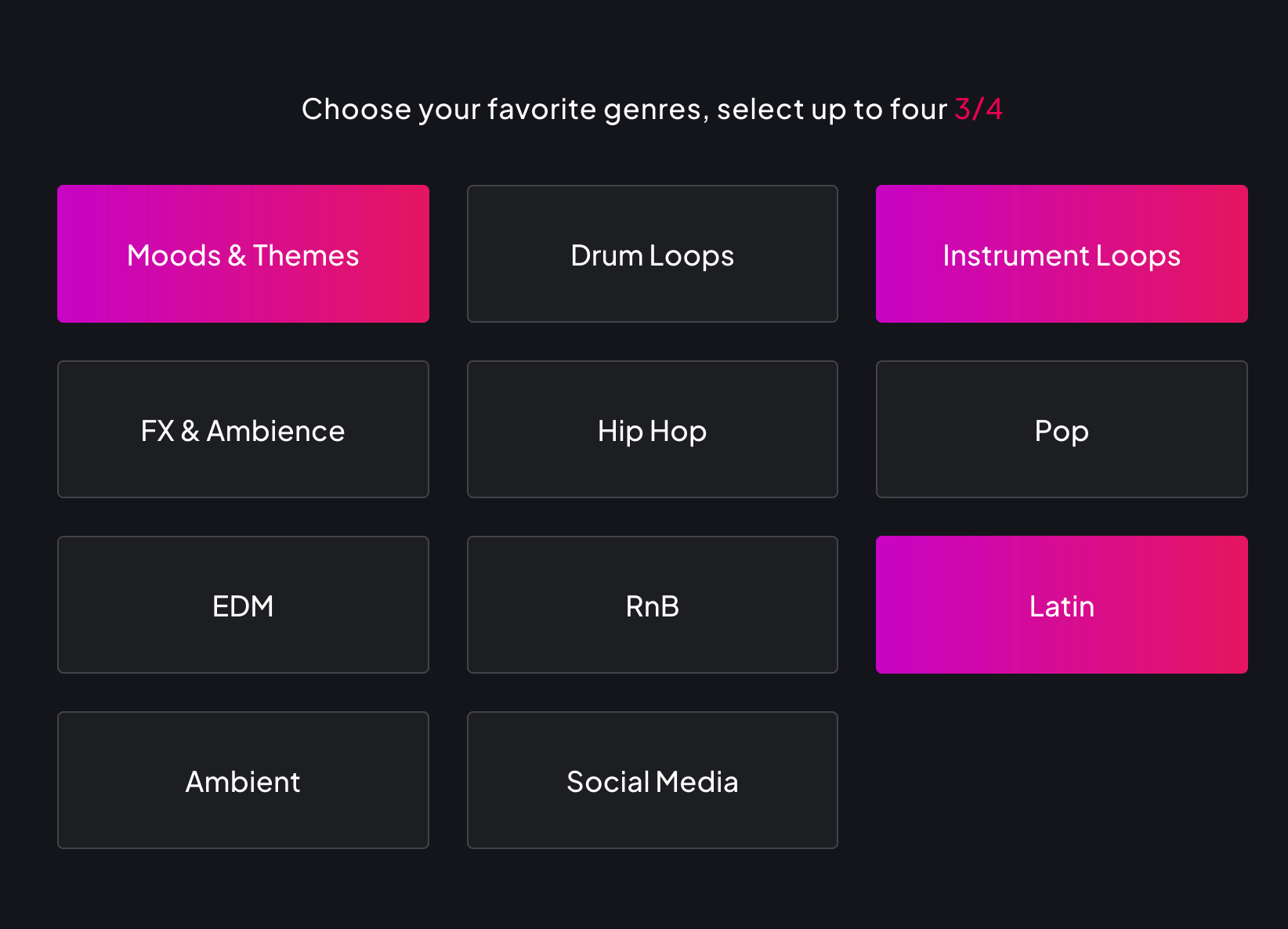
Task: Select the Drum Loops genre
Action: coord(652,254)
